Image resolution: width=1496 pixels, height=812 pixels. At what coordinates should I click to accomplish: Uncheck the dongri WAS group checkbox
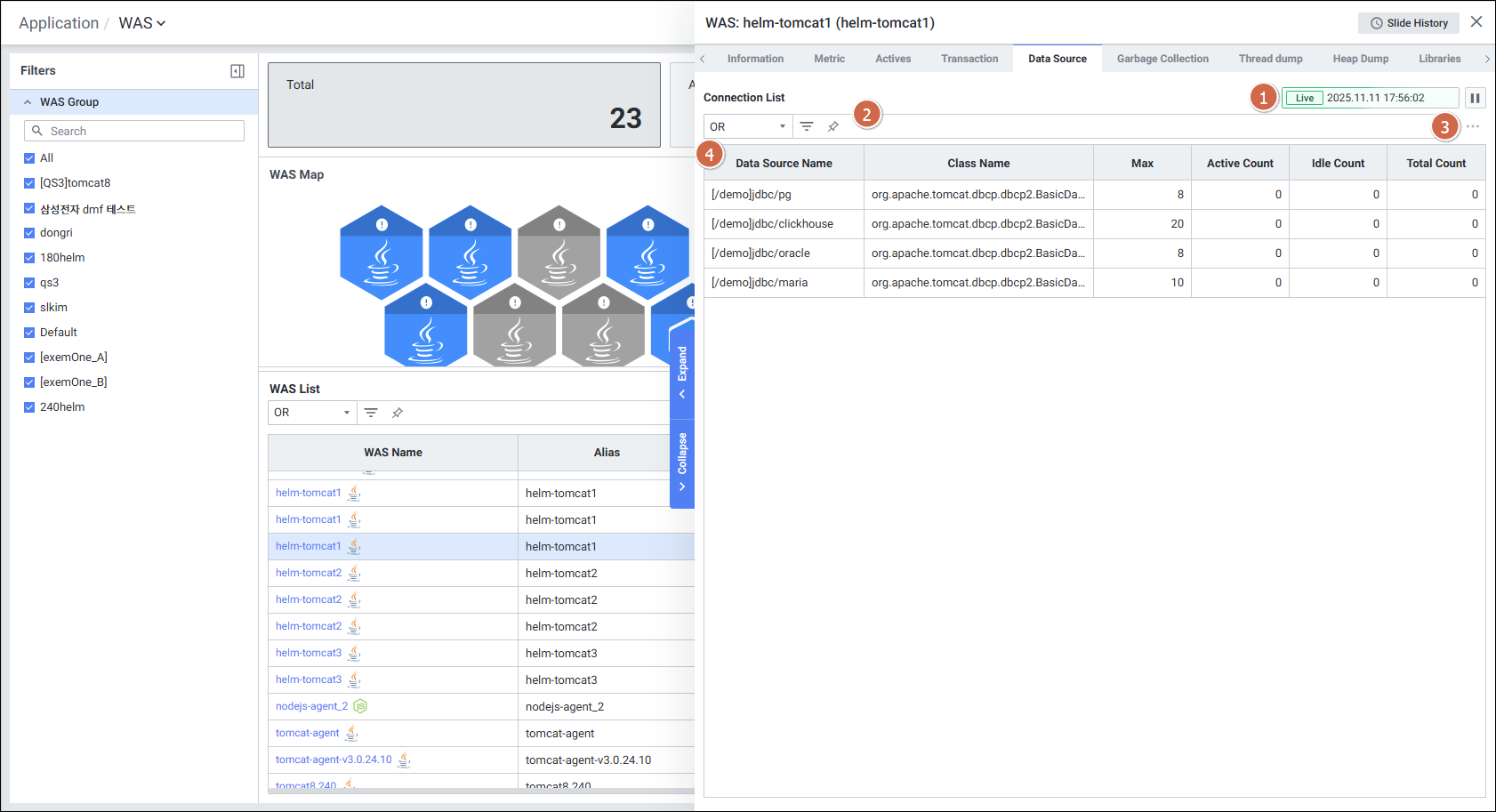pos(29,233)
